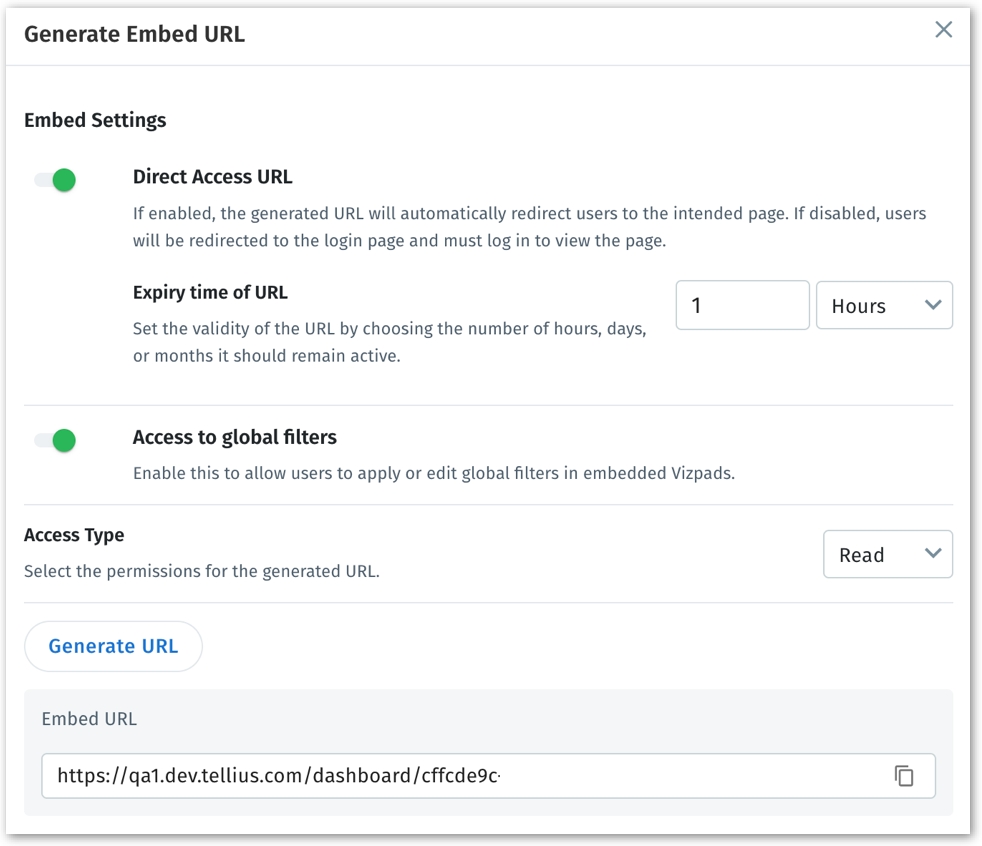Viewport: 982px width, 846px height.
Task: Click the expiry time number field
Action: [x=742, y=306]
